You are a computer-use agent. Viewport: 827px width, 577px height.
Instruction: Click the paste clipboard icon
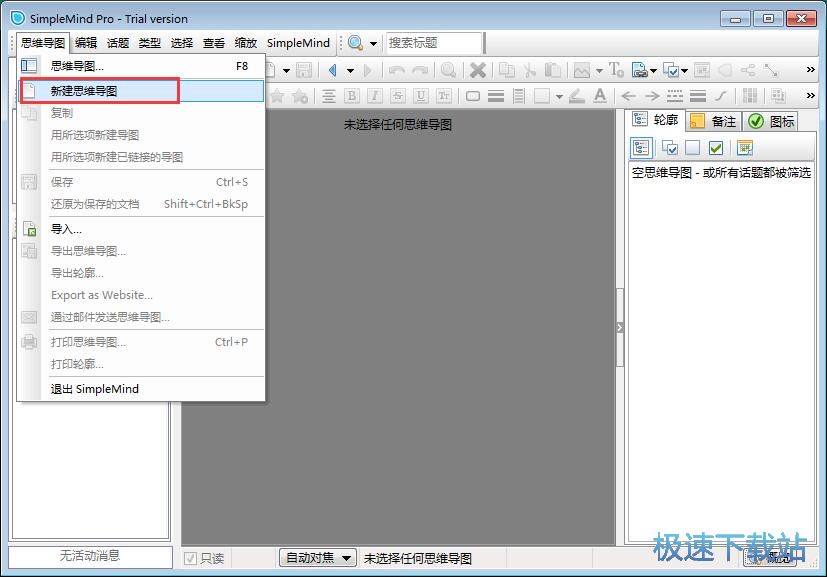click(x=553, y=70)
